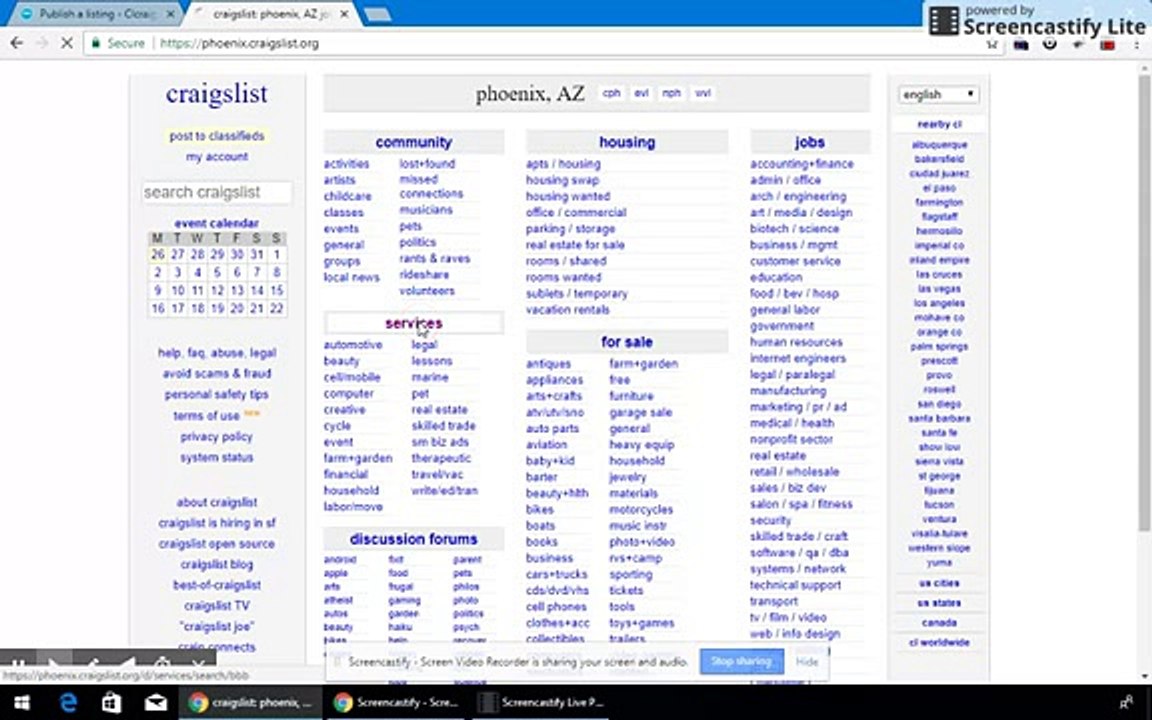Bookmark this page with the star

click(992, 44)
